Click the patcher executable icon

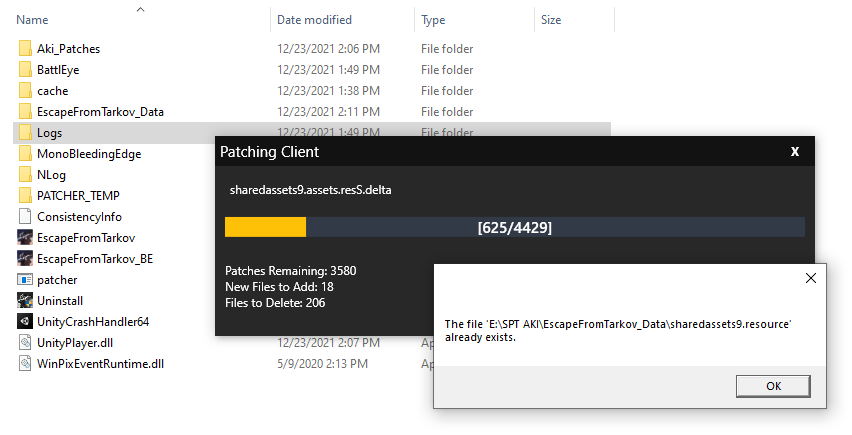coord(25,280)
